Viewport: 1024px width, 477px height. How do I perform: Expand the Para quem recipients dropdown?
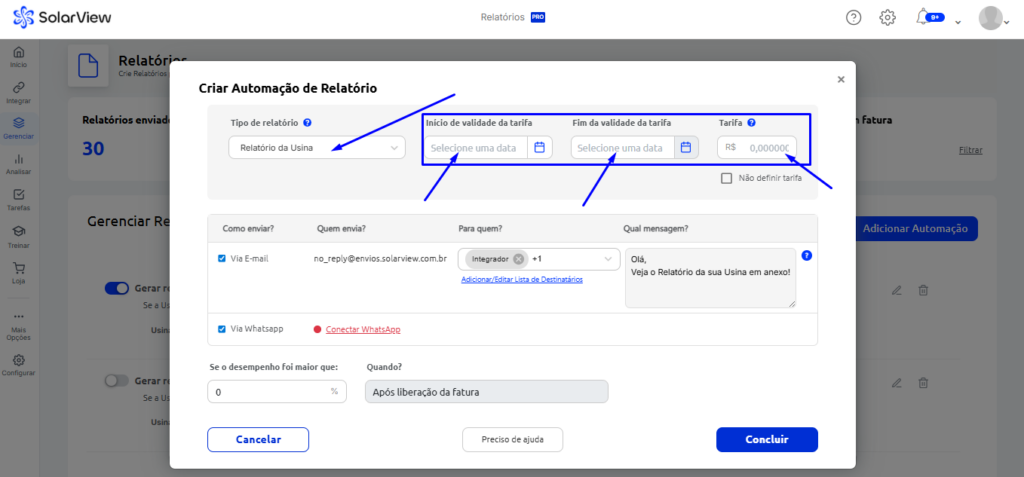(608, 259)
